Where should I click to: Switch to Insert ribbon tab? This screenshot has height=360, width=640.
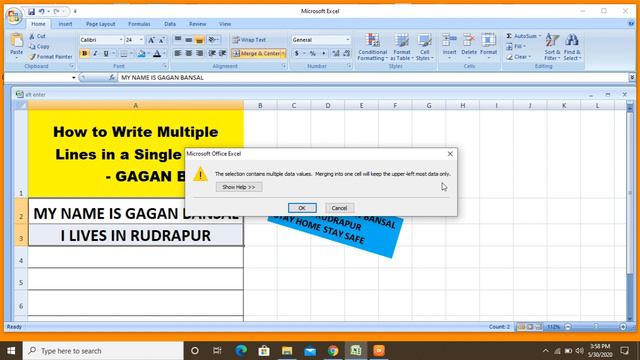(x=65, y=24)
